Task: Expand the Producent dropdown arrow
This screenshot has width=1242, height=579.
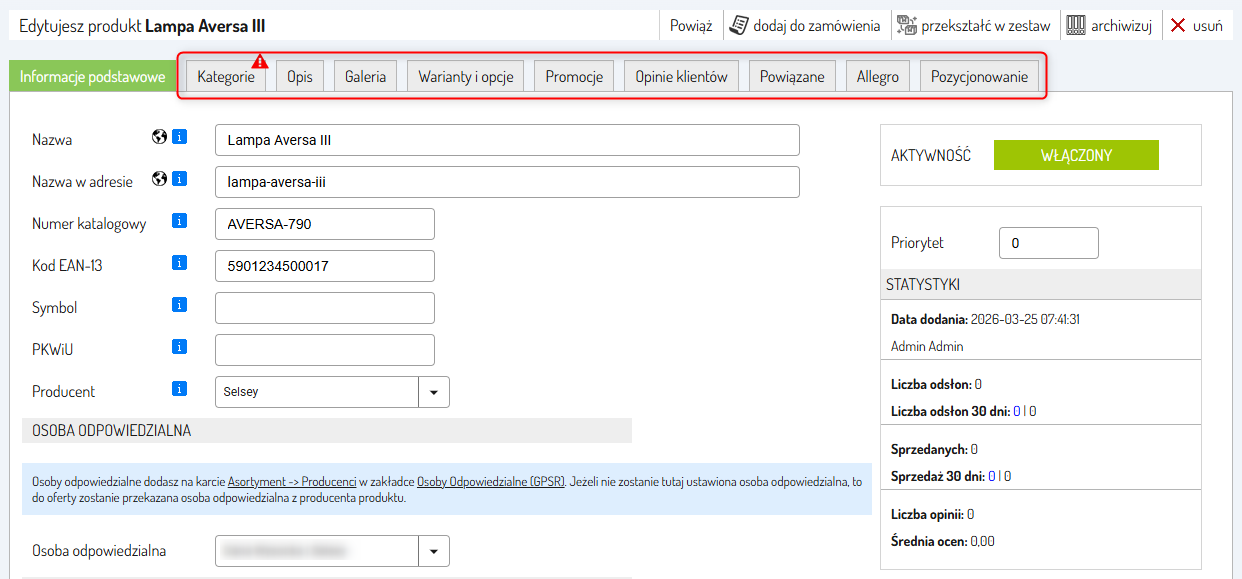Action: point(434,392)
